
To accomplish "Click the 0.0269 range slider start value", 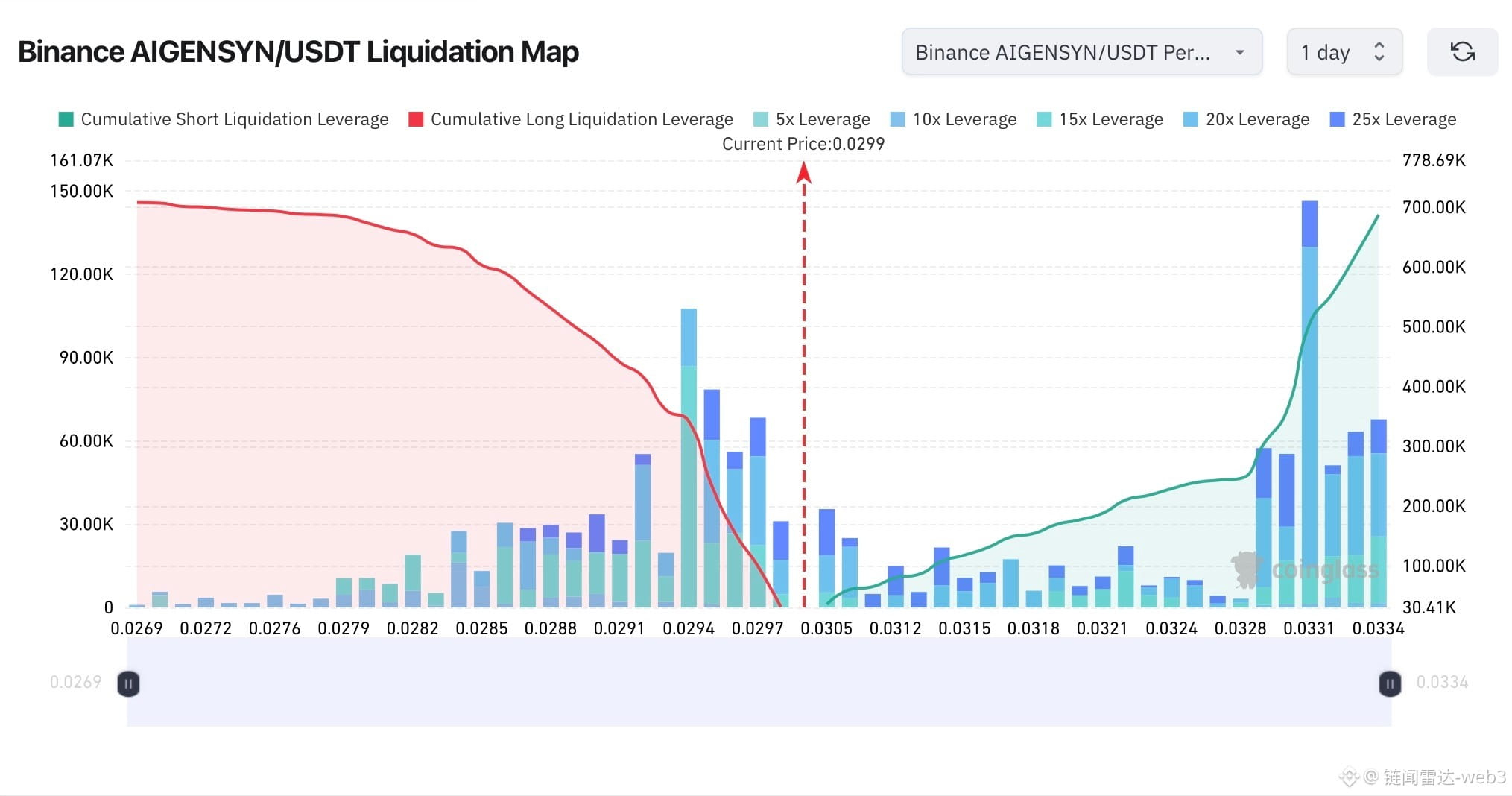I will tap(75, 682).
